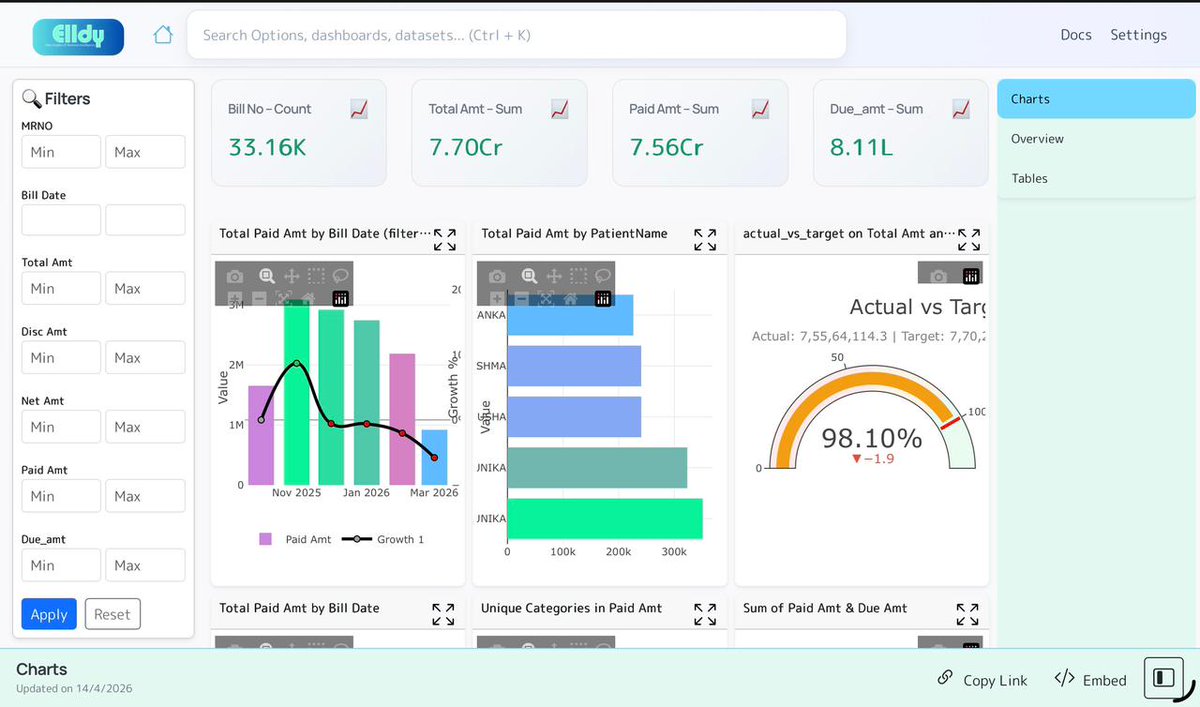Switch to the Overview tab

tap(1096, 139)
